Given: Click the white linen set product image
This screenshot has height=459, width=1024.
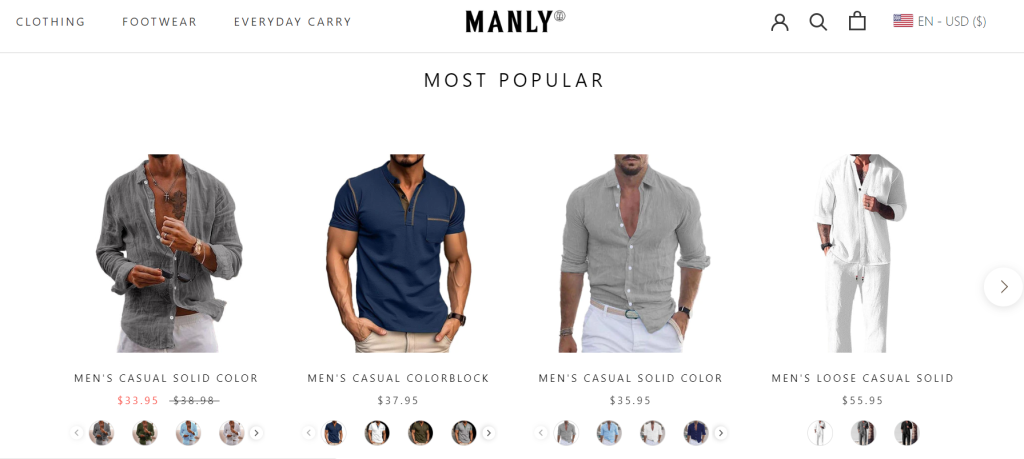Looking at the screenshot, I should [863, 253].
